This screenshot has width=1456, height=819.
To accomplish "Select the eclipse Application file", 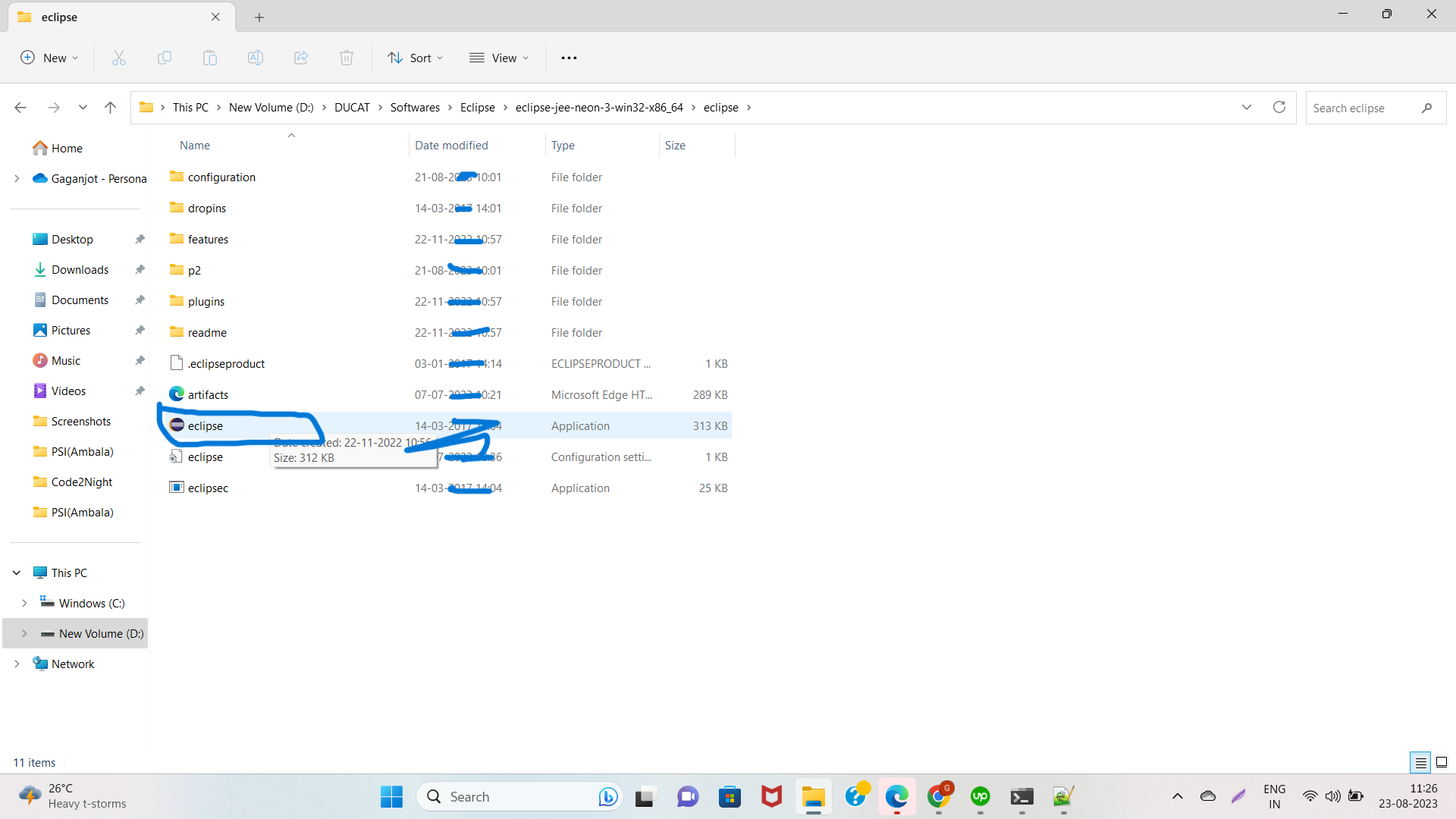I will click(447, 426).
